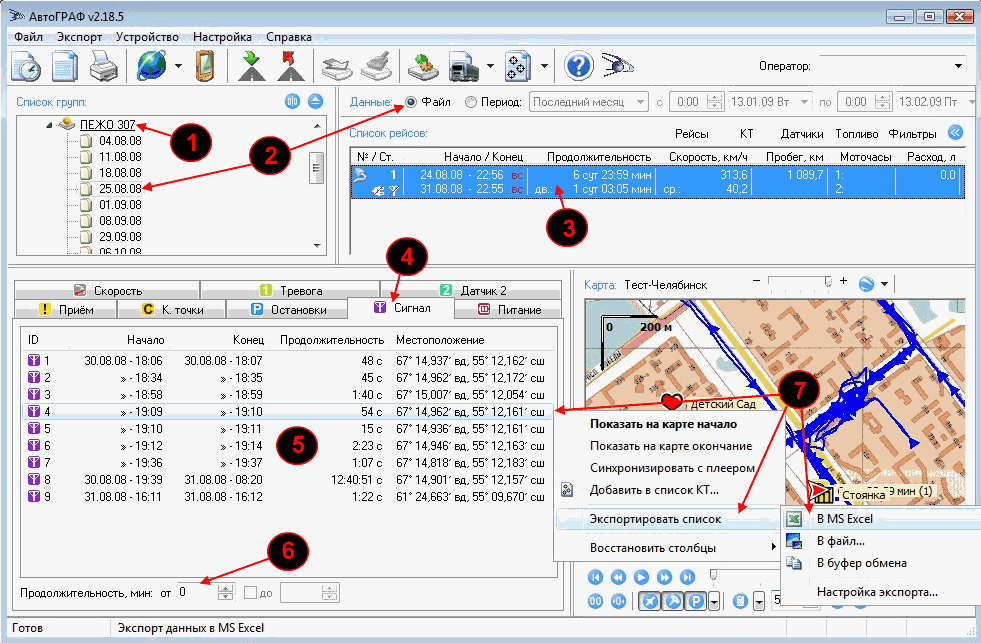The width and height of the screenshot is (981, 643).
Task: Select the Файл radio button
Action: coord(411,102)
